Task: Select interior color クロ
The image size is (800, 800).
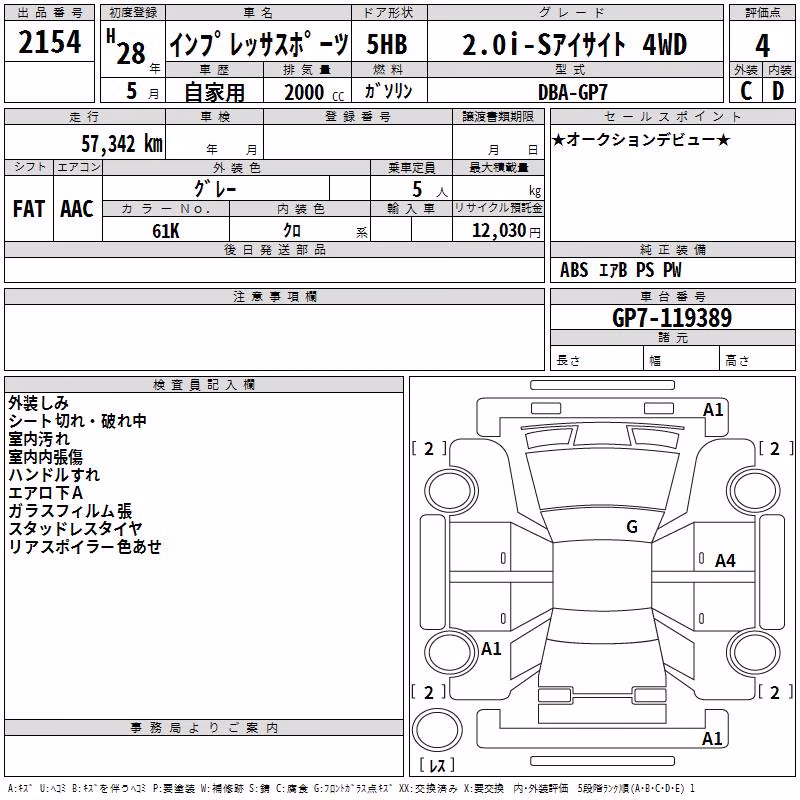Action: tap(292, 231)
